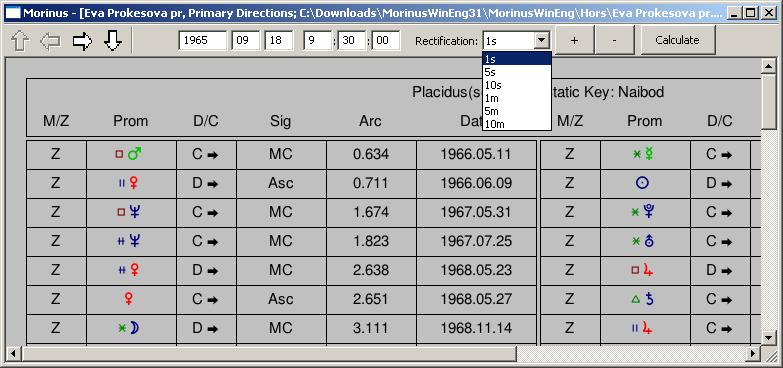Viewport: 783px width, 368px height.
Task: Click the square Mars symbol in first row
Action: 128,154
